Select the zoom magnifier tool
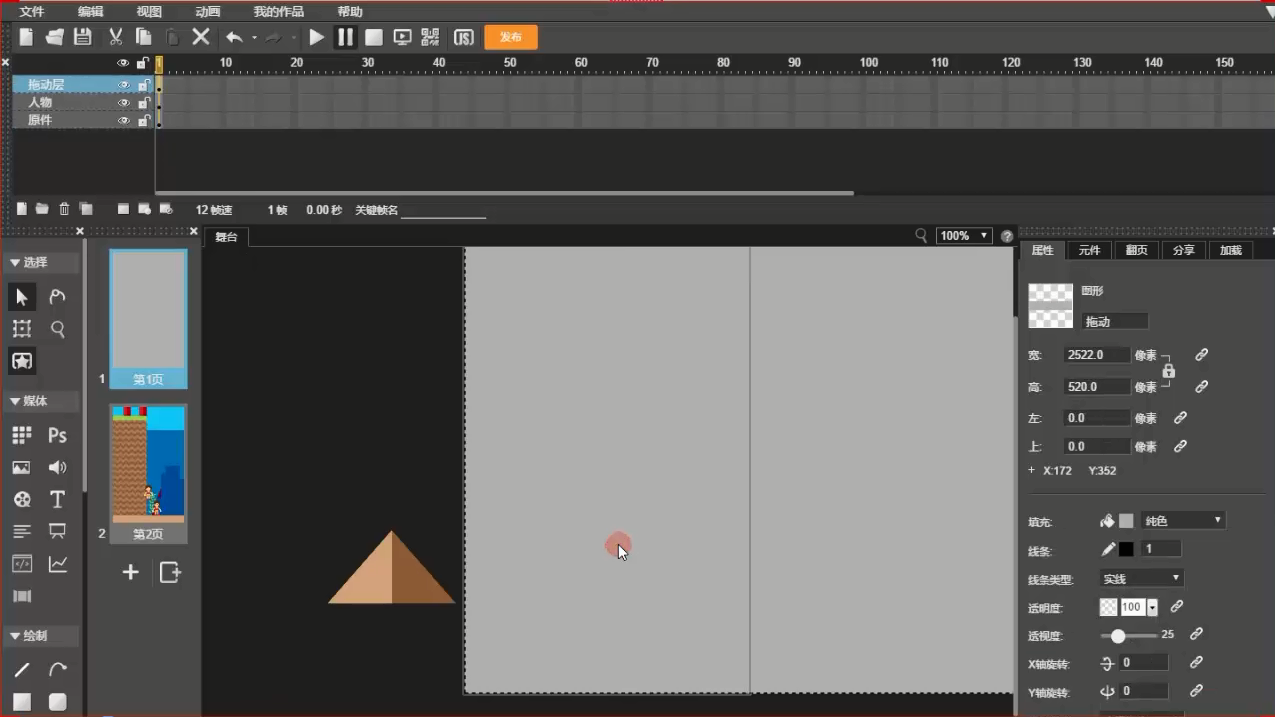Image resolution: width=1275 pixels, height=717 pixels. (58, 329)
